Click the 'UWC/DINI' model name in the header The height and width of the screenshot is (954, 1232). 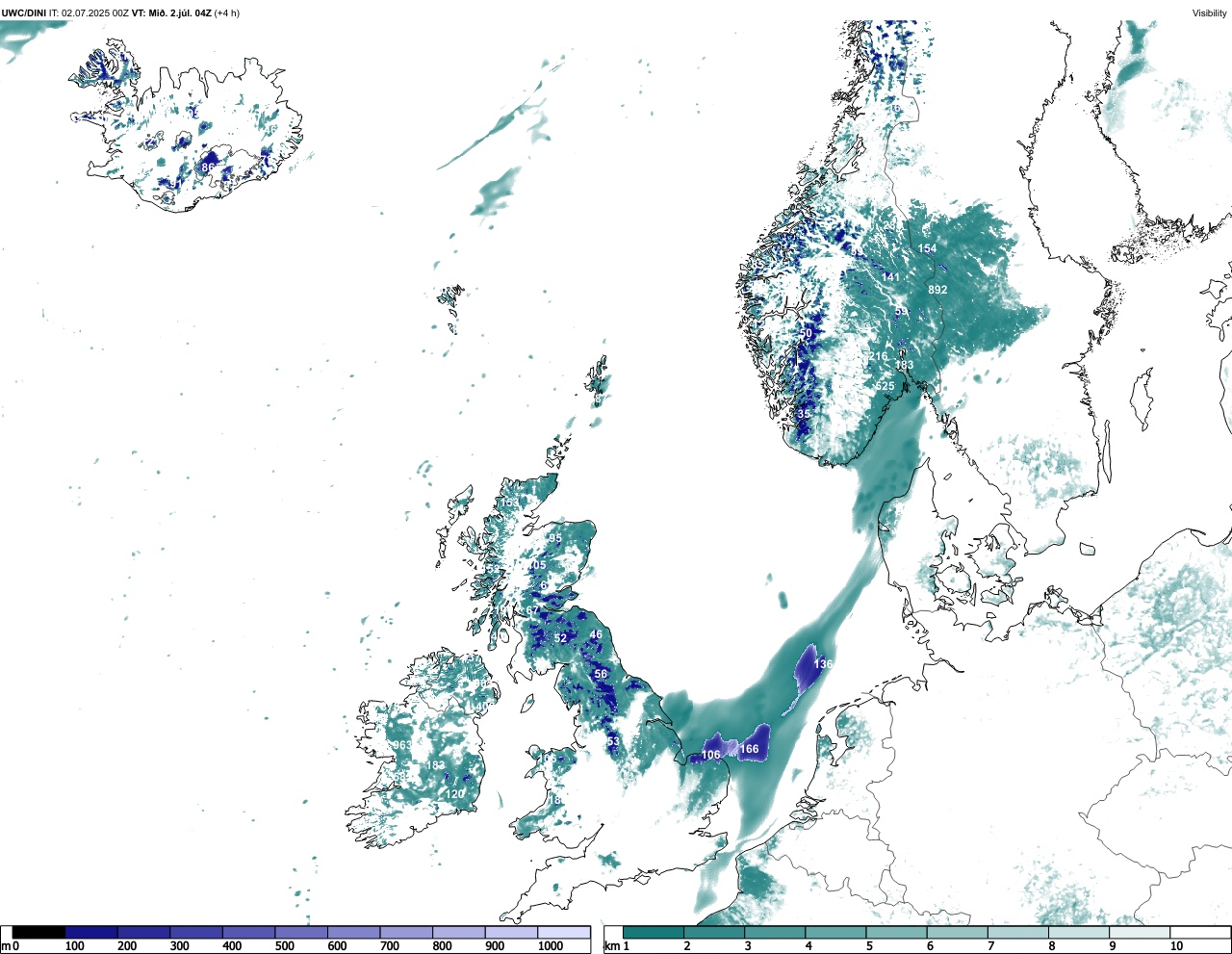click(x=23, y=13)
